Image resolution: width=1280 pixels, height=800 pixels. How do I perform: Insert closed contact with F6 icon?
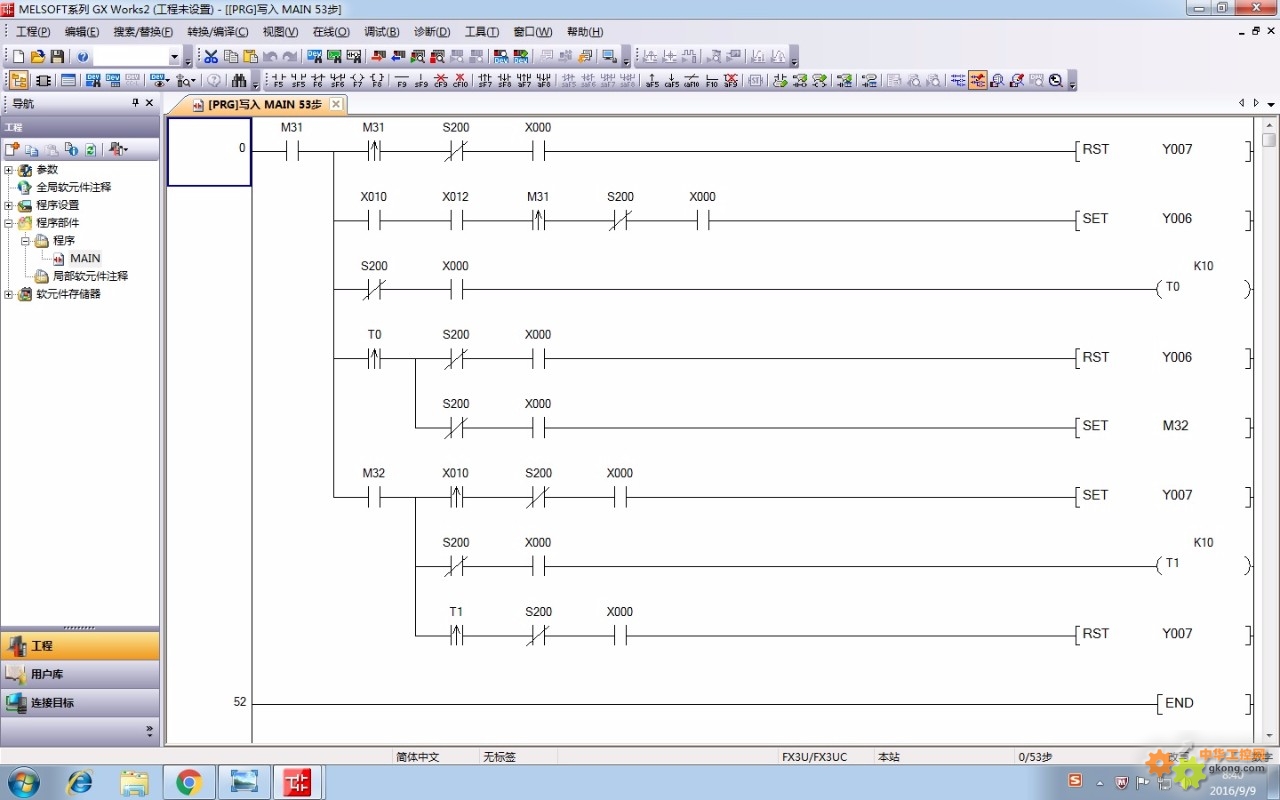click(x=318, y=81)
